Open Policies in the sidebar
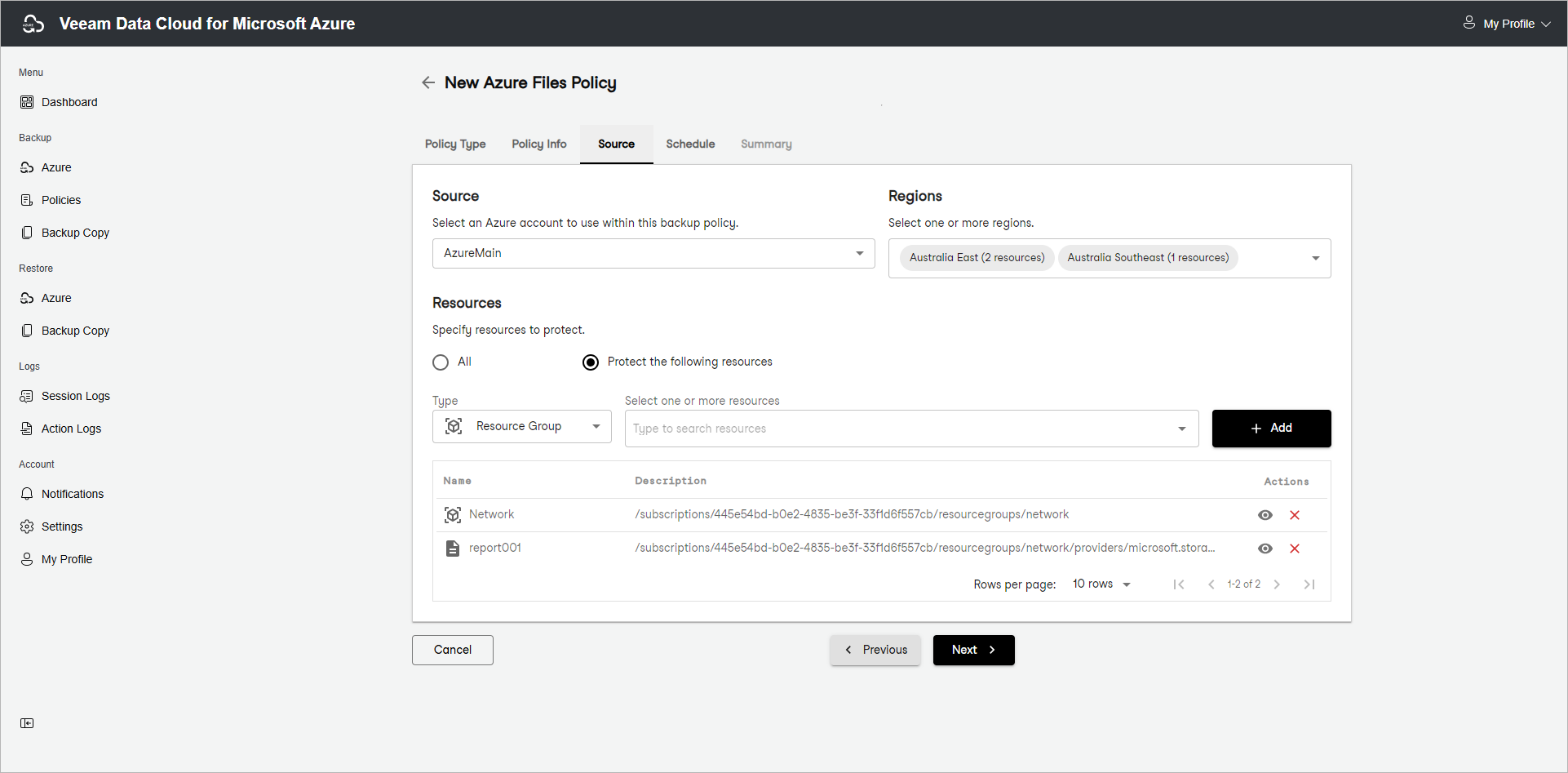 (x=51, y=200)
